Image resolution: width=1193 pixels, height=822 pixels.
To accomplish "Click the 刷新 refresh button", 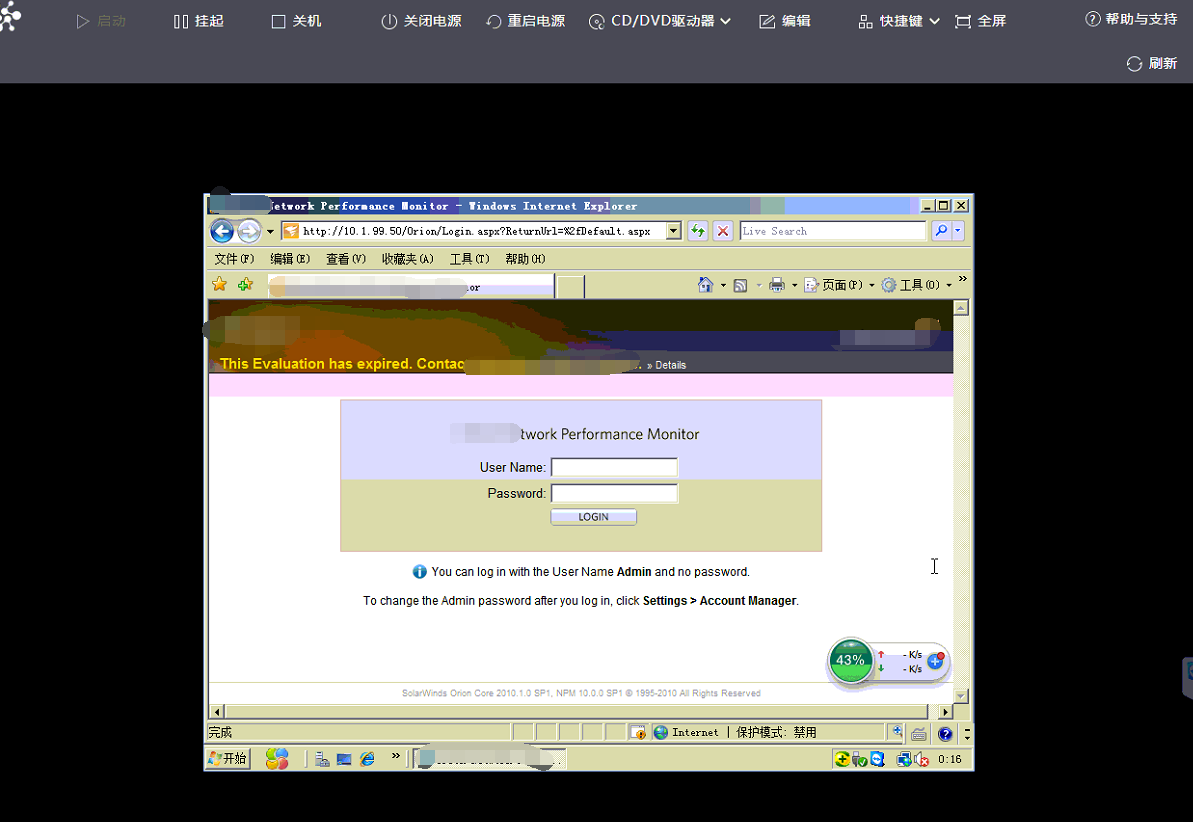I will (1152, 63).
